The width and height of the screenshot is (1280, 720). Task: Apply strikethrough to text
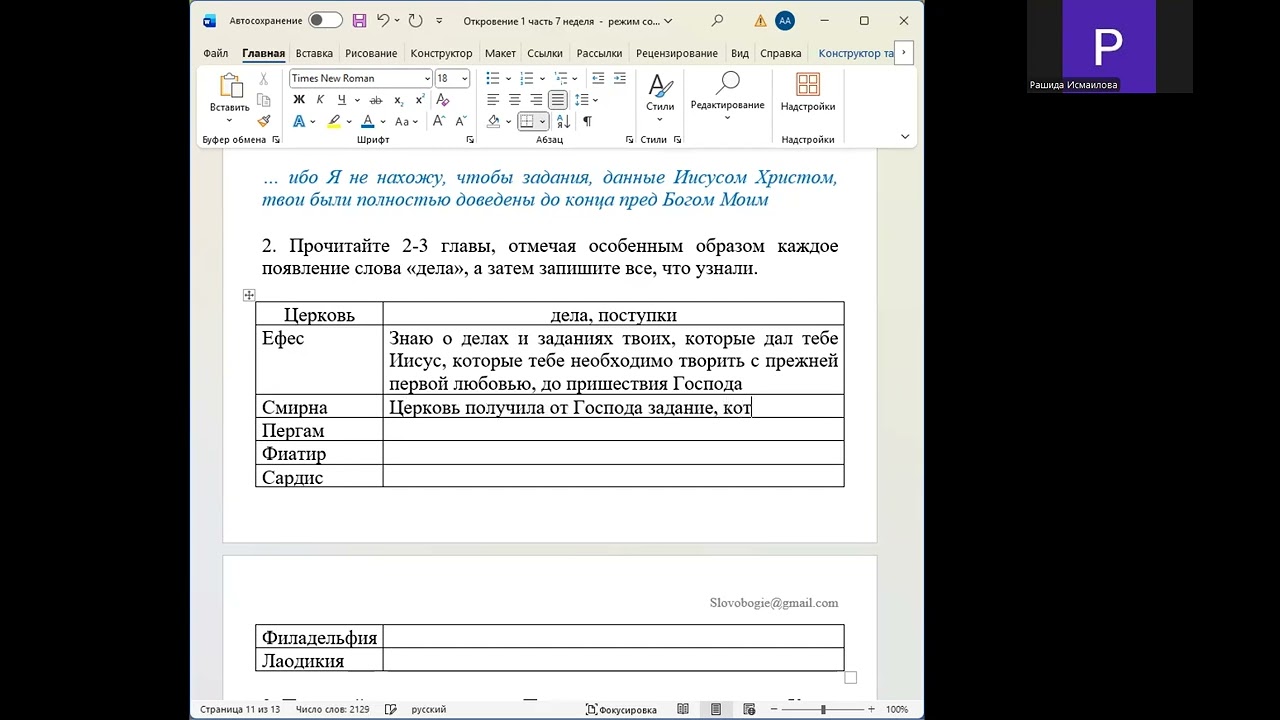pos(376,100)
